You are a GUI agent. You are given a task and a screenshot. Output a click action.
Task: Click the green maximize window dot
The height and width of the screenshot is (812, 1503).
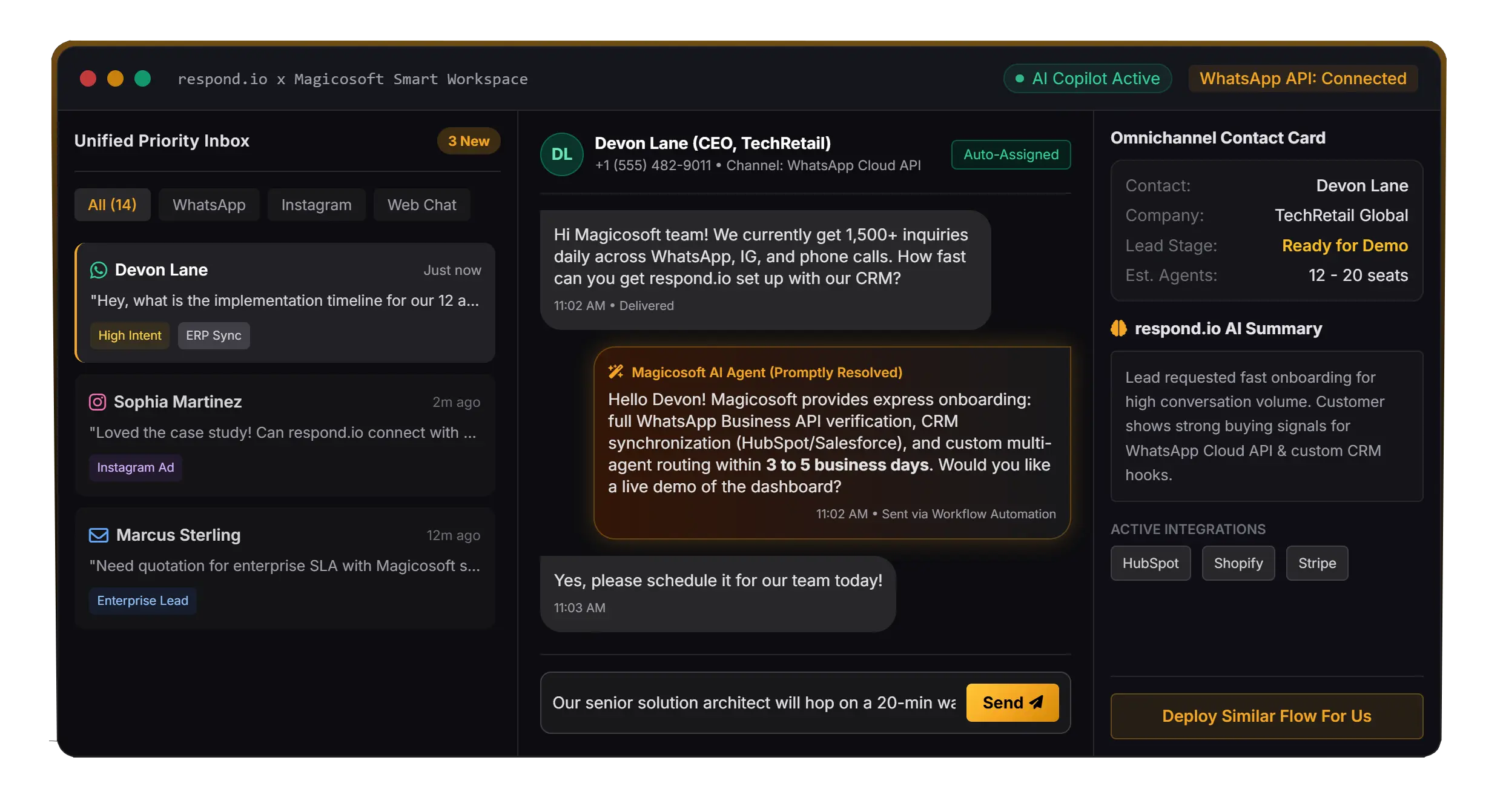tap(143, 79)
